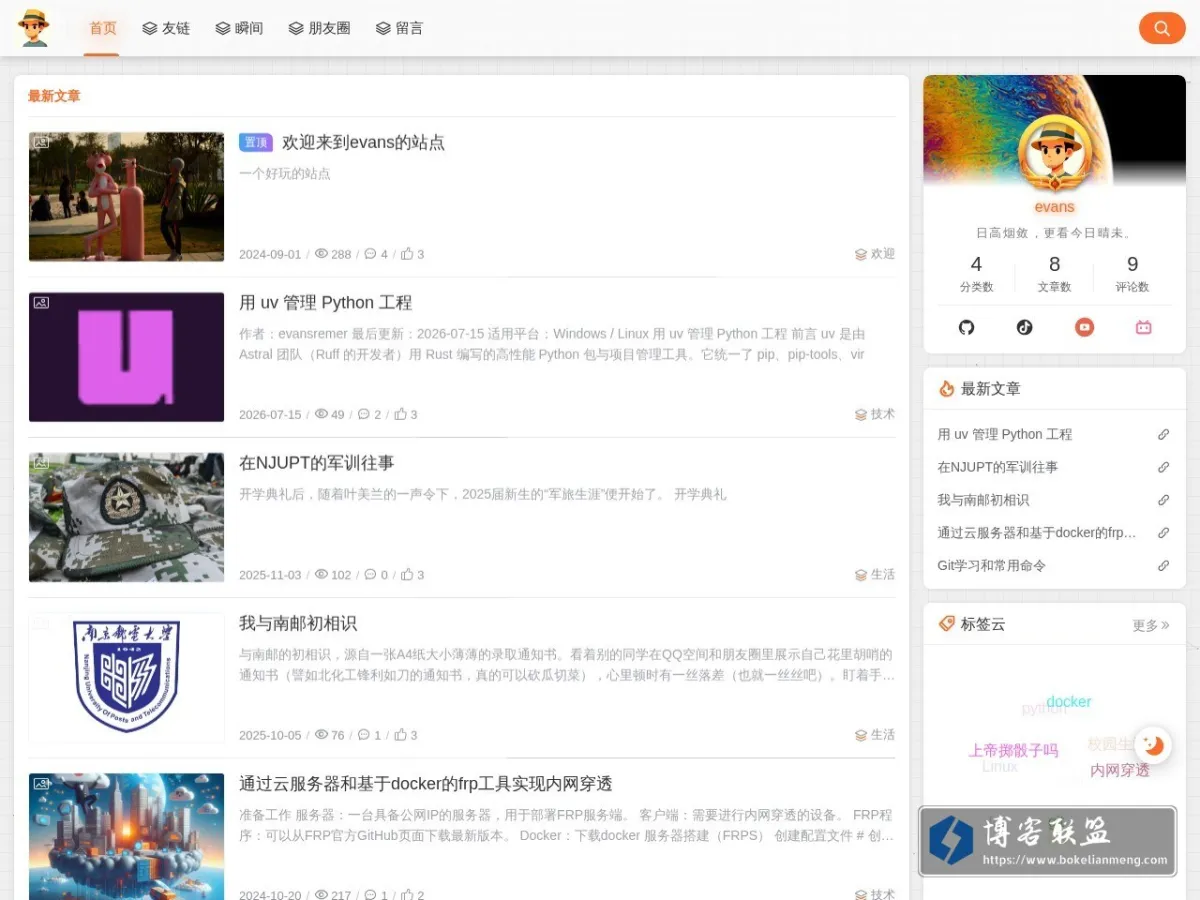The width and height of the screenshot is (1200, 900).
Task: Select 上帝掷骰子吗 tag in tag cloud
Action: coord(1013,751)
